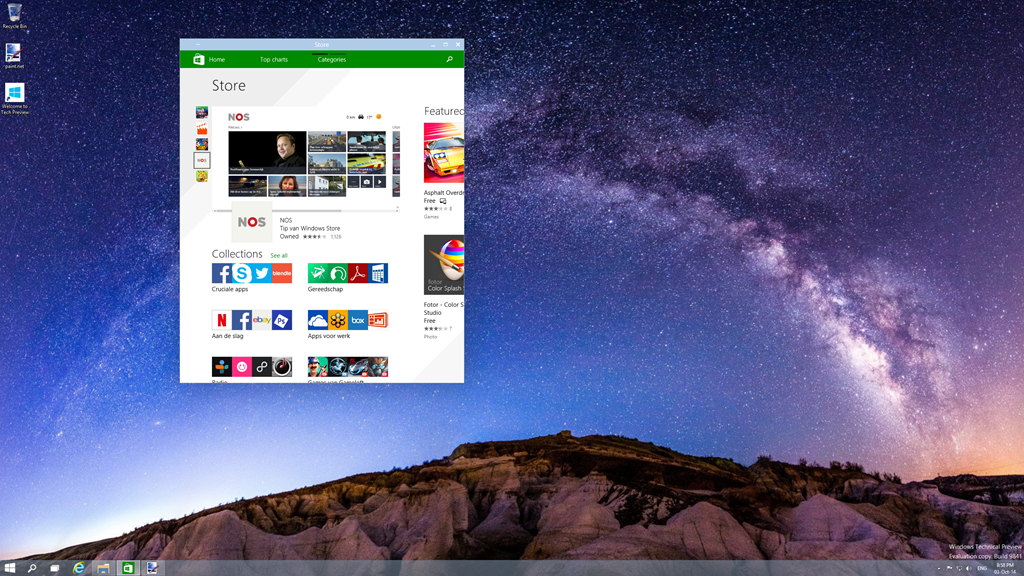This screenshot has height=576, width=1024.
Task: Open Fotor Color Splash Studio app tile
Action: tap(444, 265)
